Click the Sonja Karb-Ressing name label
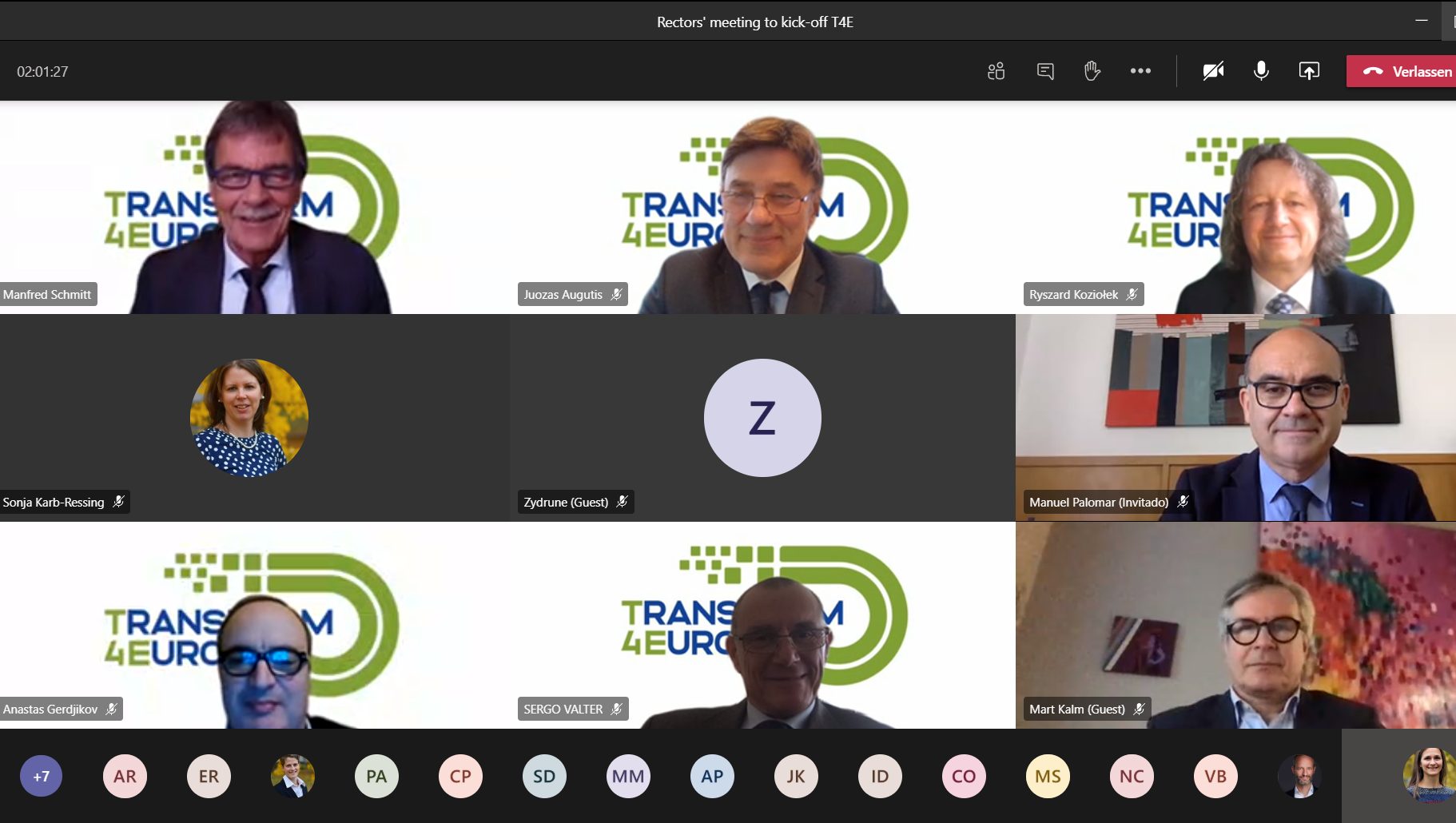The image size is (1456, 823). (63, 502)
